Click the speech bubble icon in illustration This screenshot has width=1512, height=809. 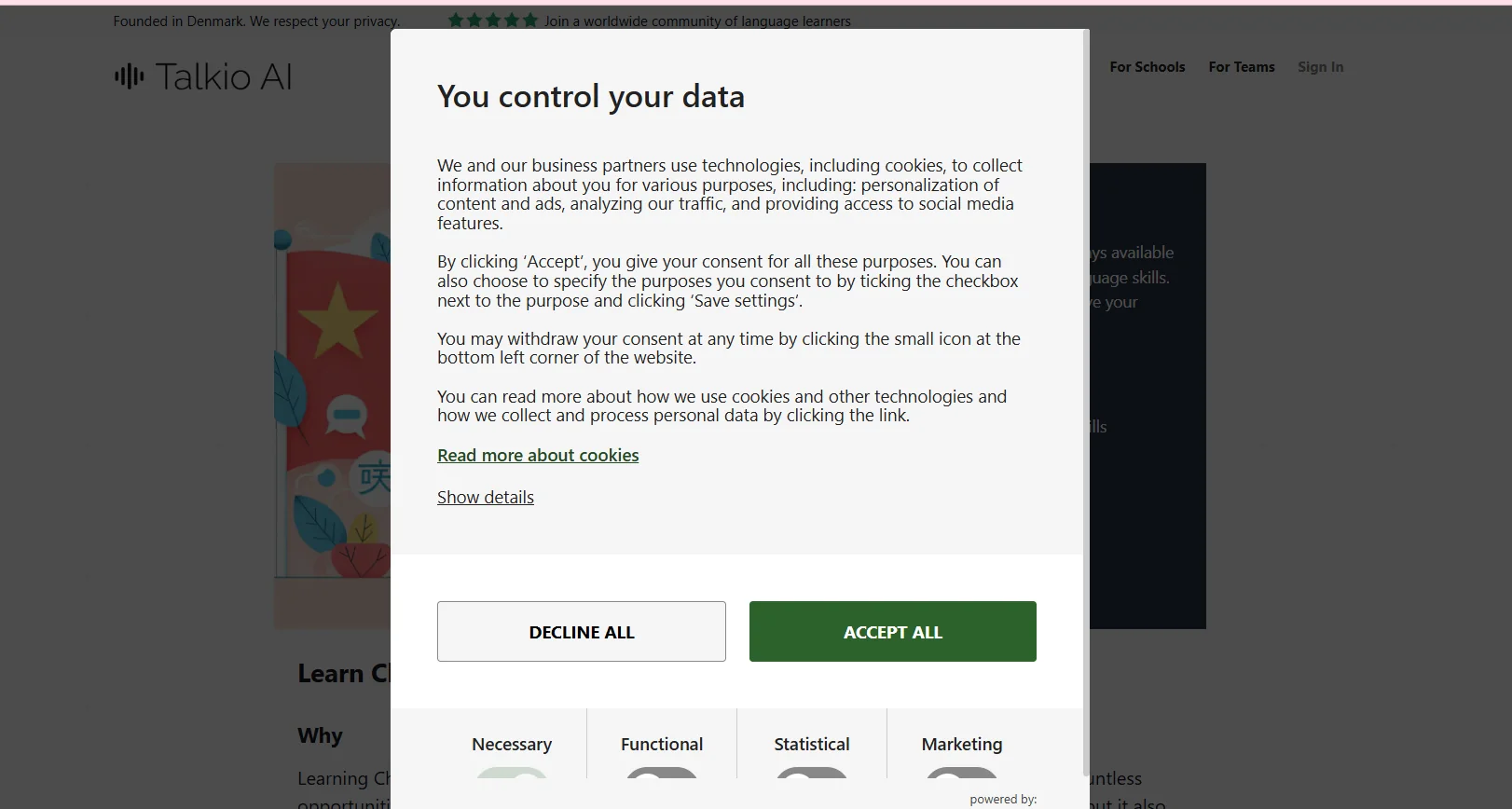(x=346, y=416)
